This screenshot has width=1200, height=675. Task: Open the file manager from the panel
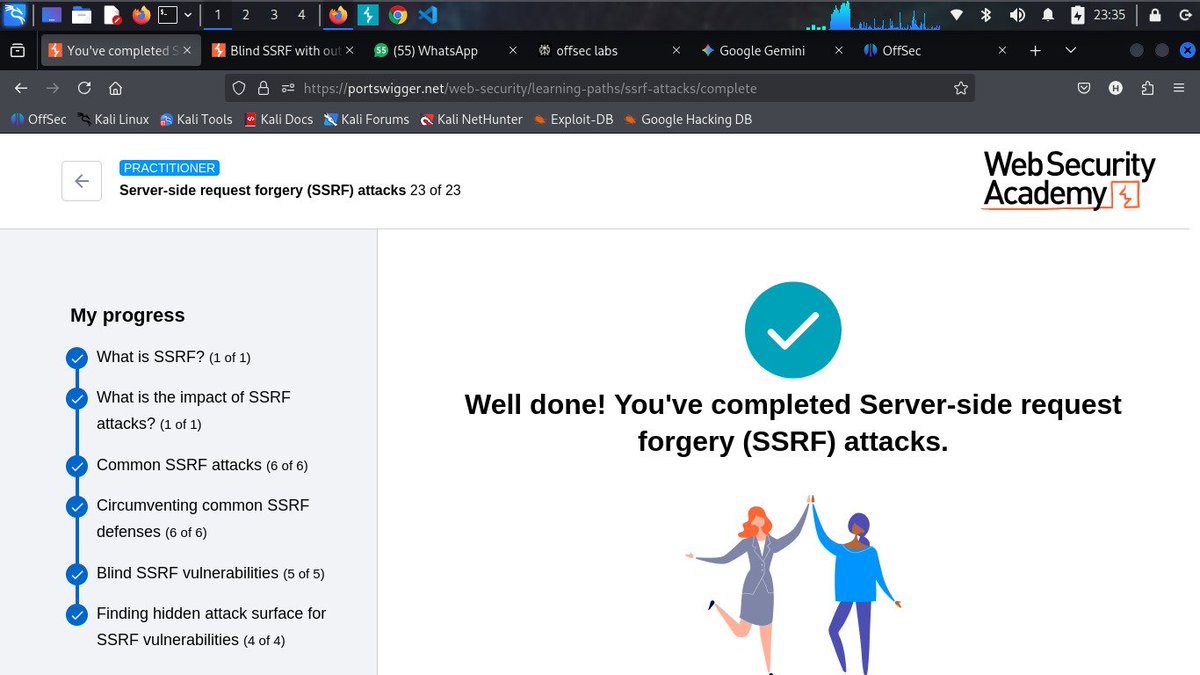[x=82, y=15]
